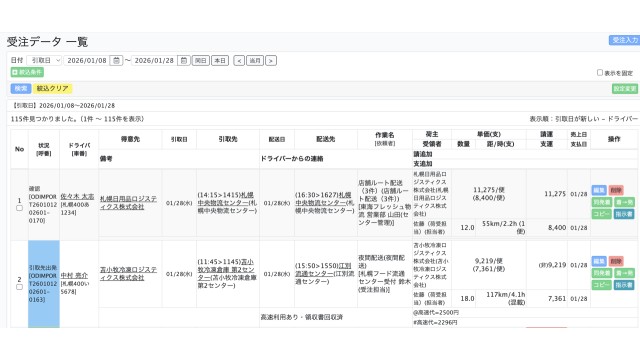
Task: Click the end date field 2026/01/28
Action: pyautogui.click(x=154, y=60)
